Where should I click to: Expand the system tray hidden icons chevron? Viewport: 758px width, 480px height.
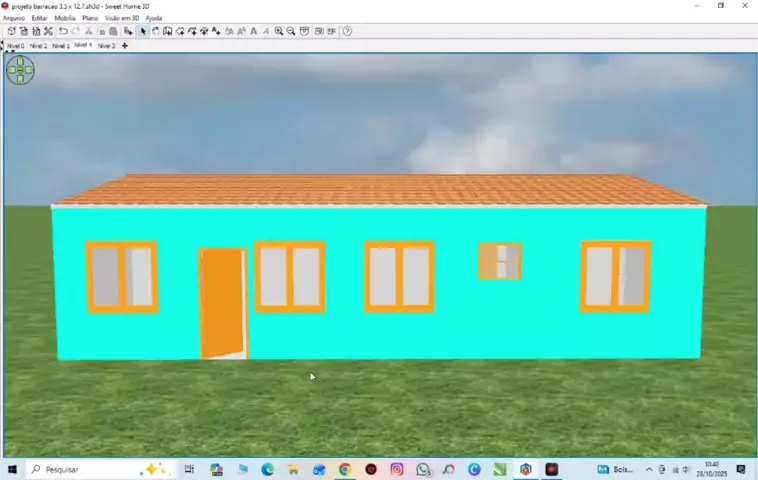[648, 469]
